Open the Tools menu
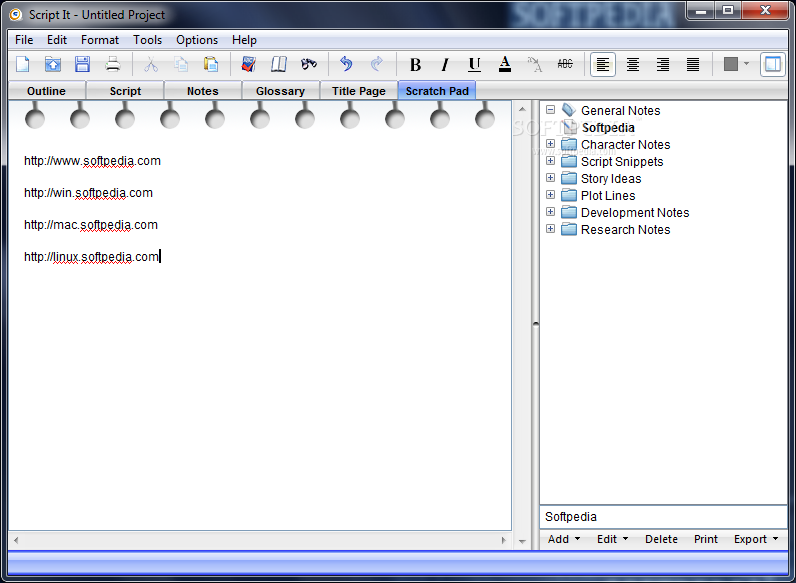 coord(147,40)
